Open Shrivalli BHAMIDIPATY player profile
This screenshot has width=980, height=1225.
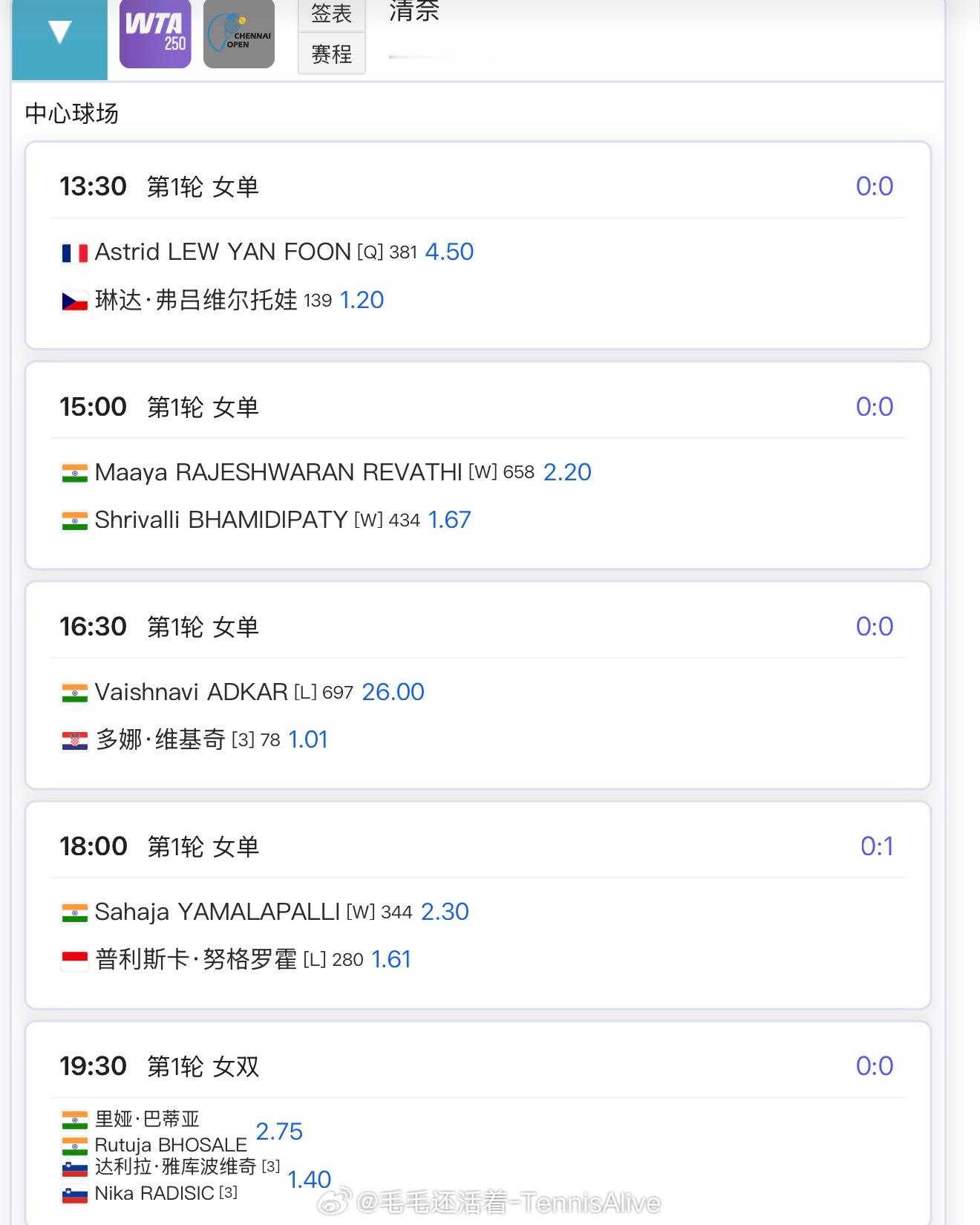pyautogui.click(x=221, y=520)
